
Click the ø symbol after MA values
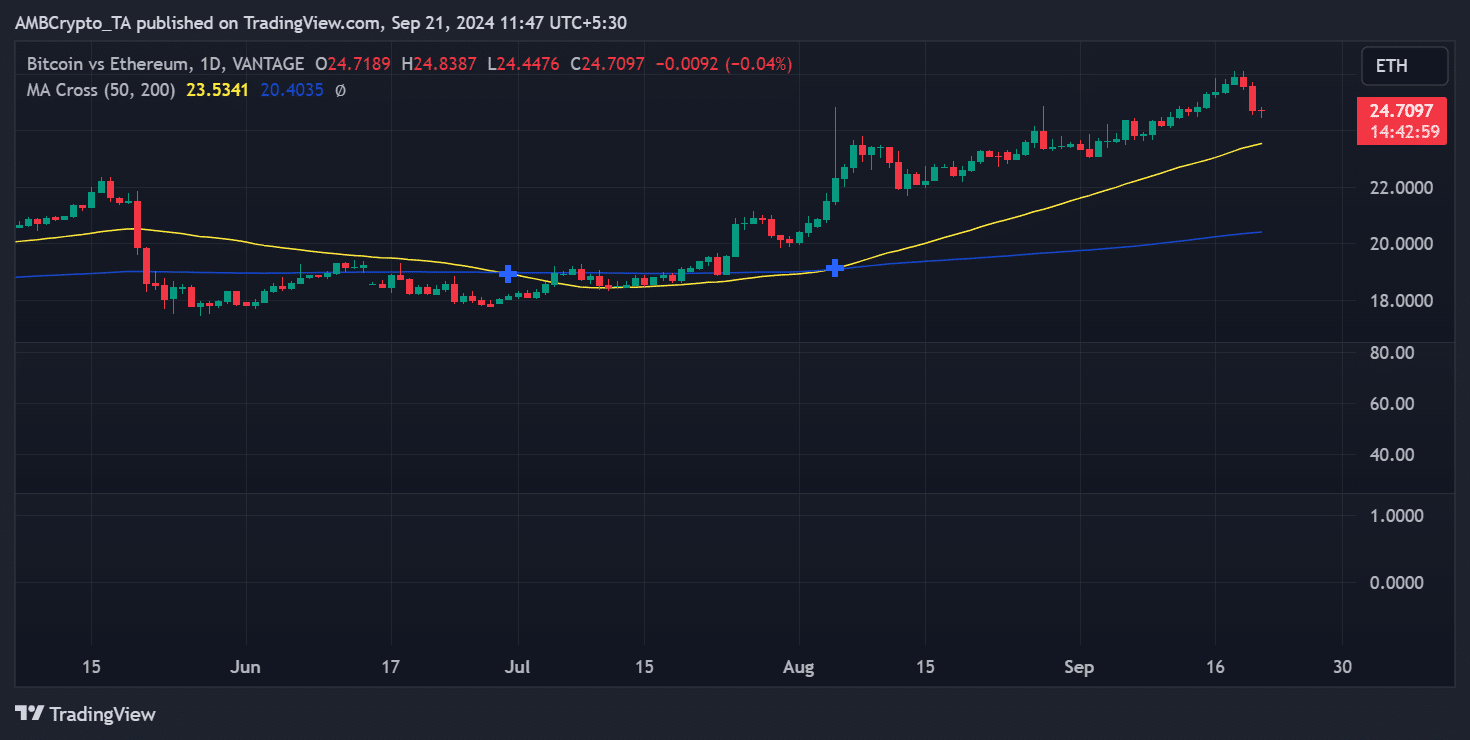coord(340,90)
